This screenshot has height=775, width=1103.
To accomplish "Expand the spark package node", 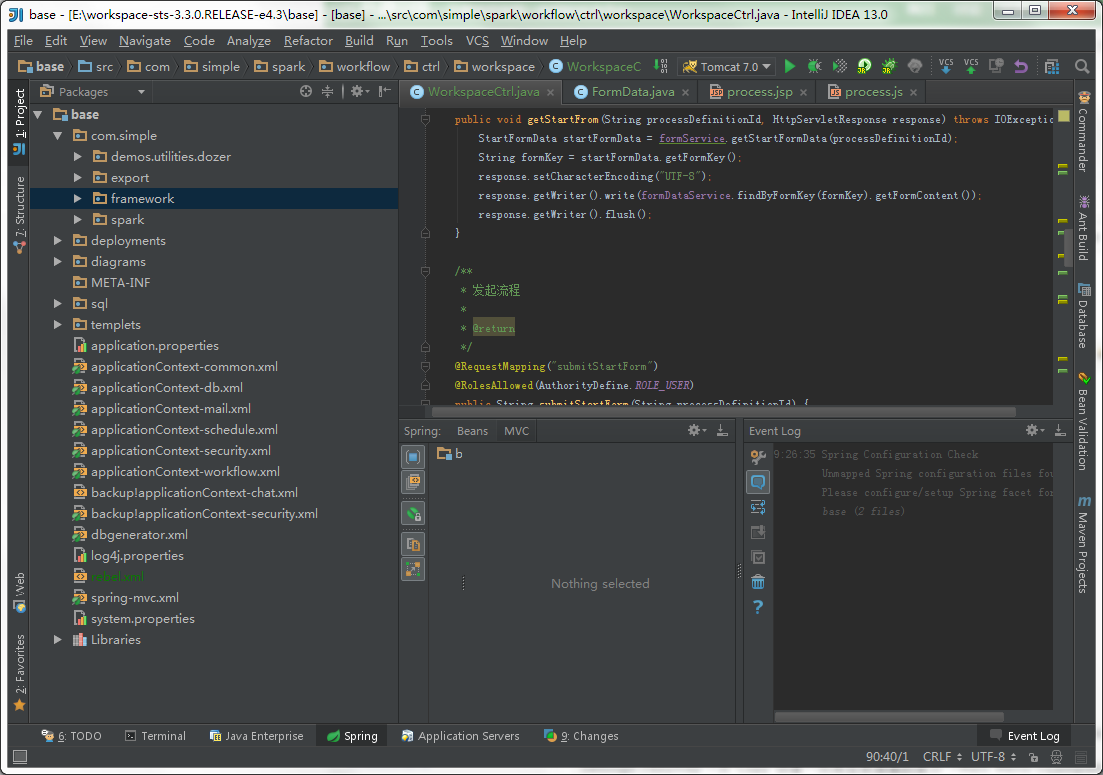I will coord(79,220).
